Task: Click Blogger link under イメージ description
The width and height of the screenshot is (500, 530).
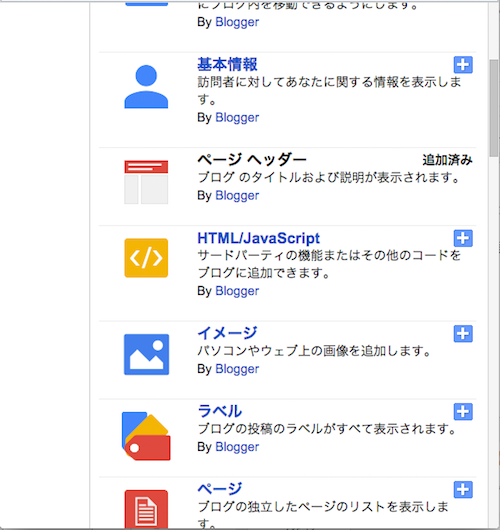Action: coord(237,369)
